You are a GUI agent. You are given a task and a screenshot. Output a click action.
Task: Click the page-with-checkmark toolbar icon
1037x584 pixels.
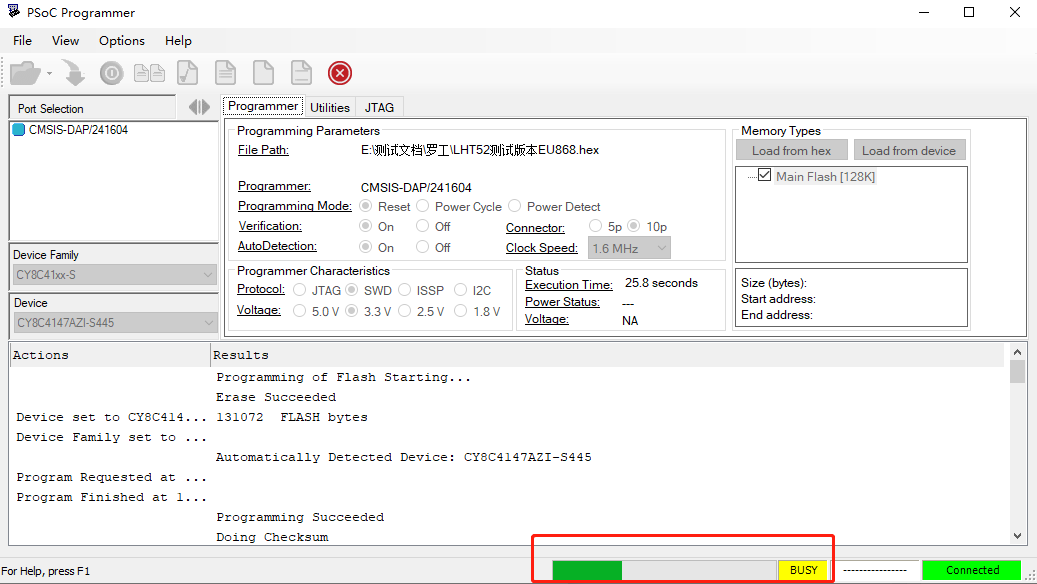188,73
